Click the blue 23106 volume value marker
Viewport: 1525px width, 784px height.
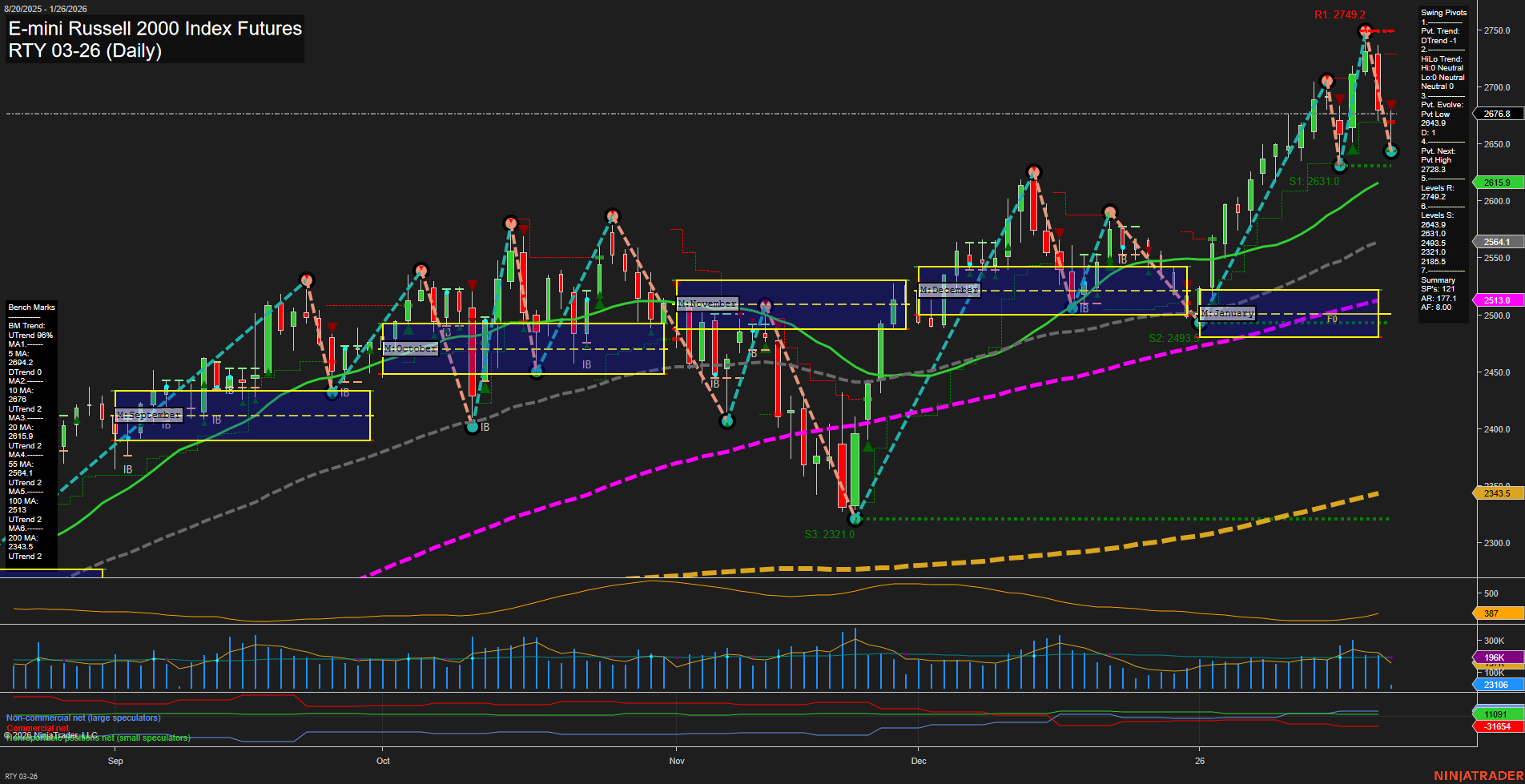pos(1494,685)
